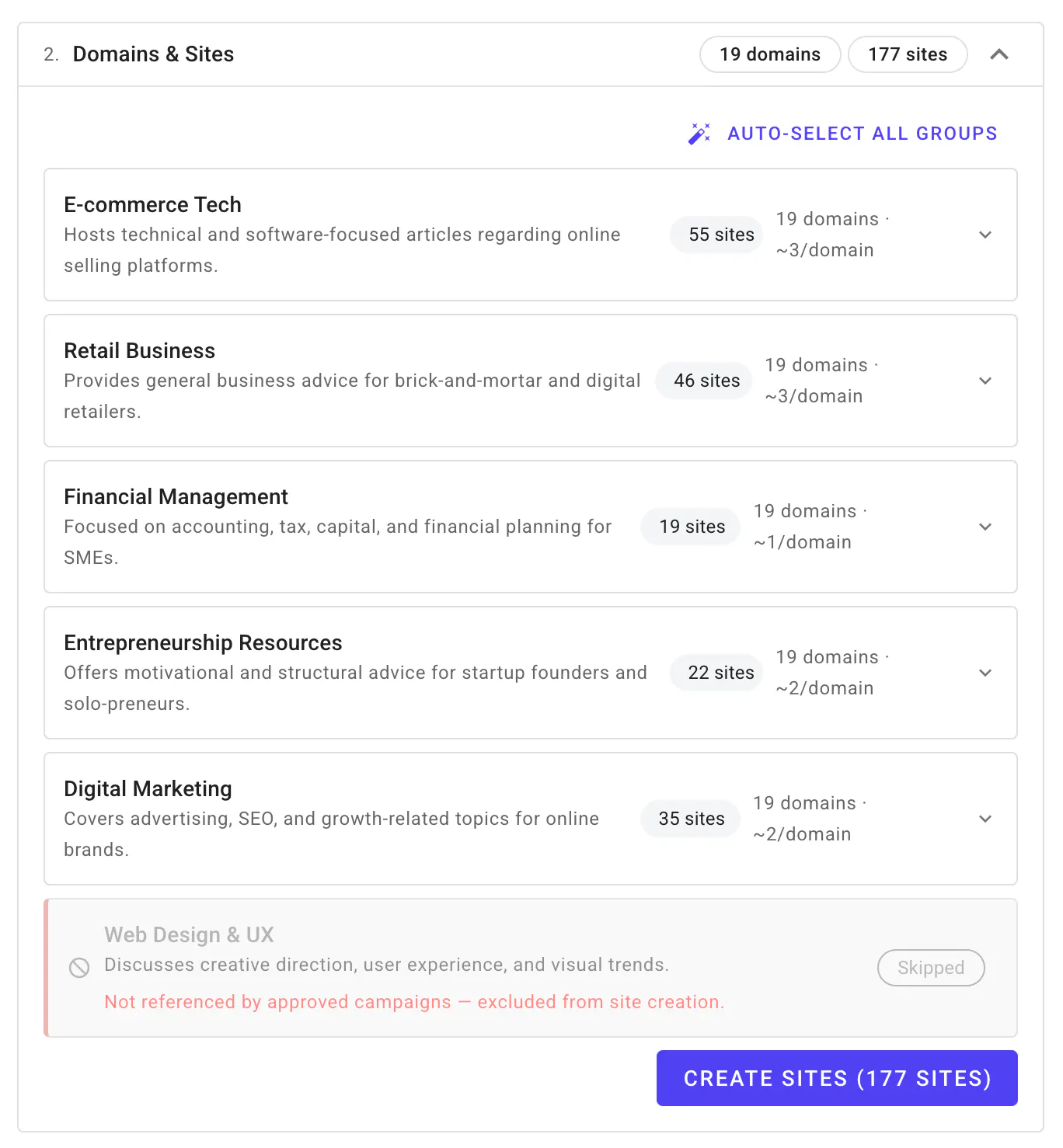
Task: Click the 19 domains pill in header
Action: tap(770, 54)
